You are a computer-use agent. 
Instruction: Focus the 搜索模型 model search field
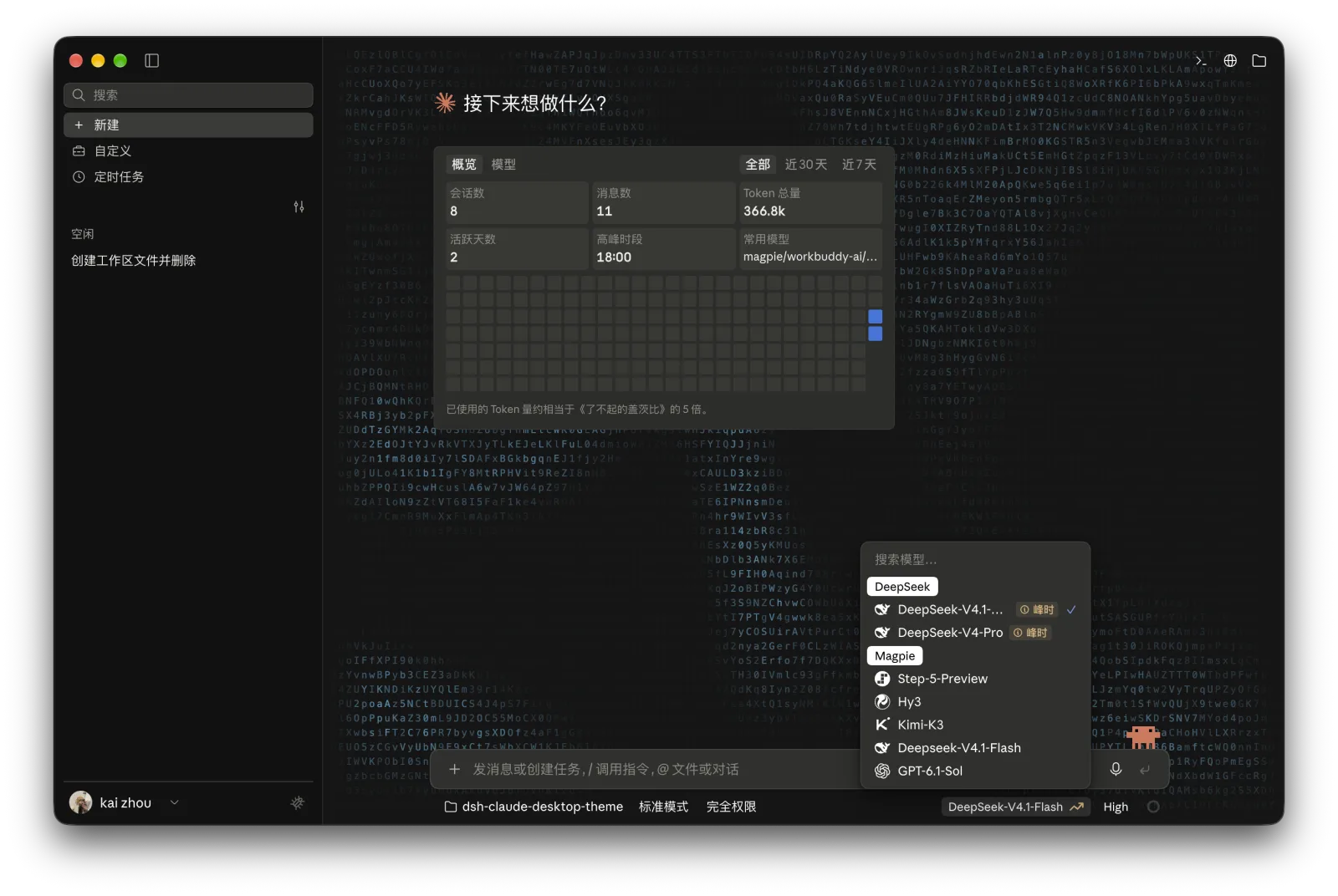(x=975, y=559)
